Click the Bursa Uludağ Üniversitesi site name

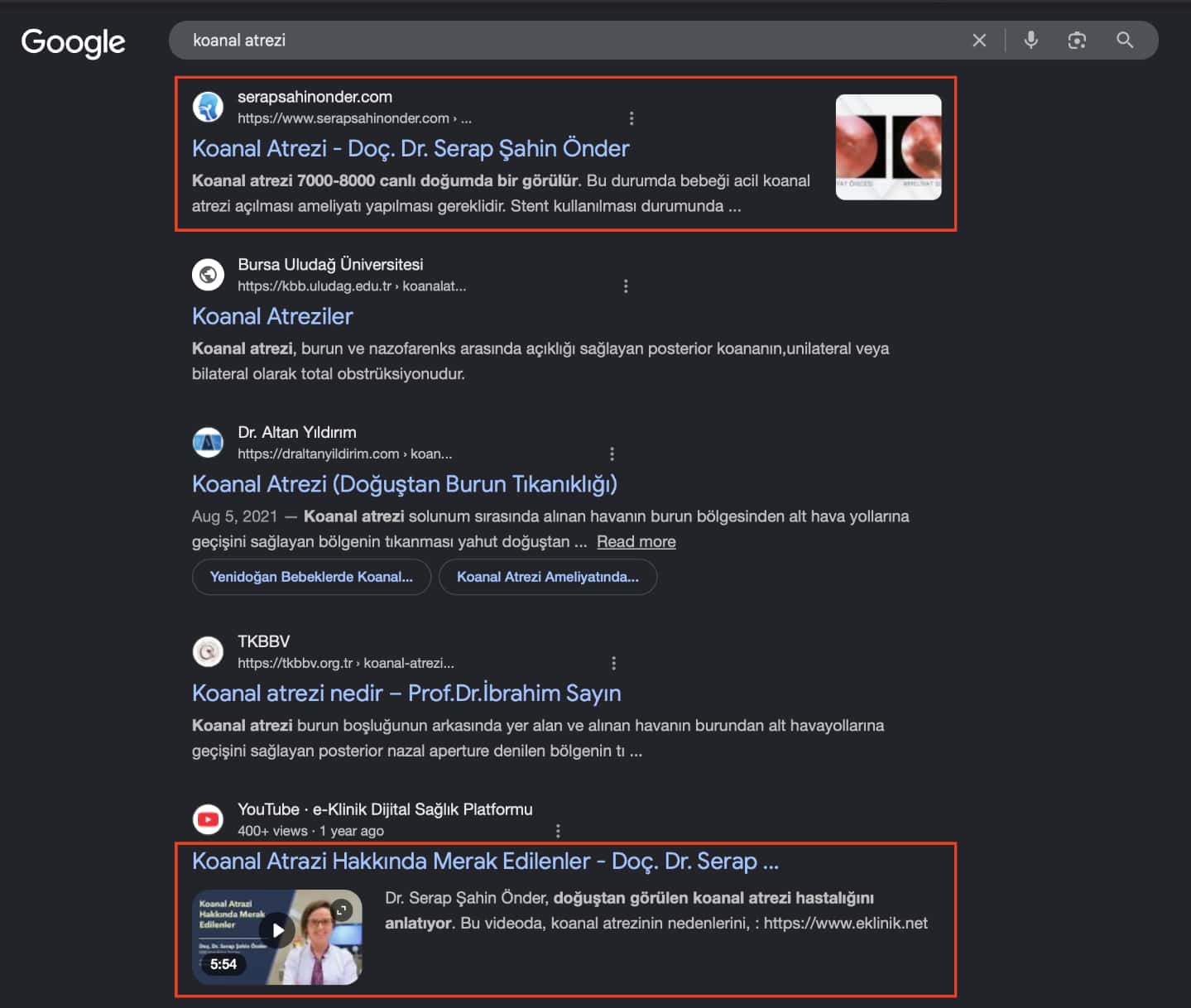(x=330, y=265)
